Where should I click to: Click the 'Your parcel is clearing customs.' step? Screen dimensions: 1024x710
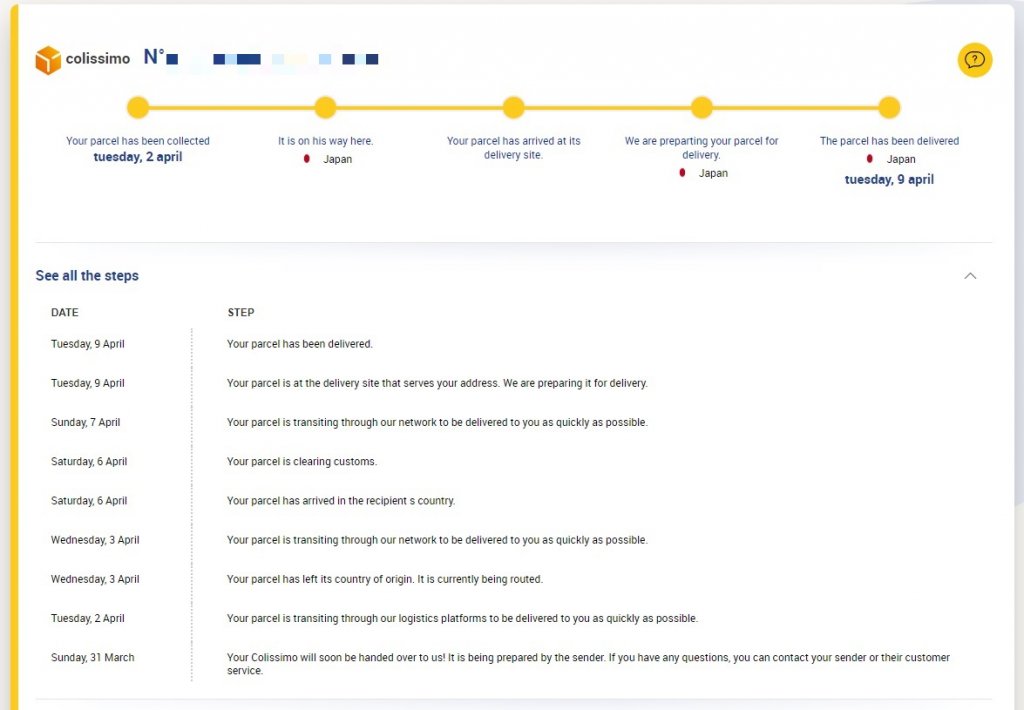tap(301, 462)
